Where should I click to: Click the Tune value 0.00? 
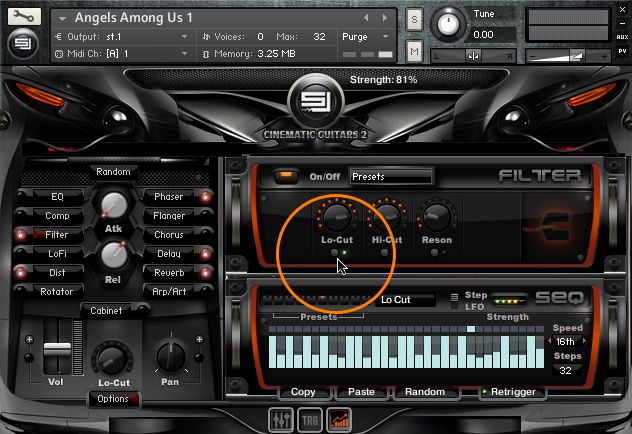click(483, 35)
